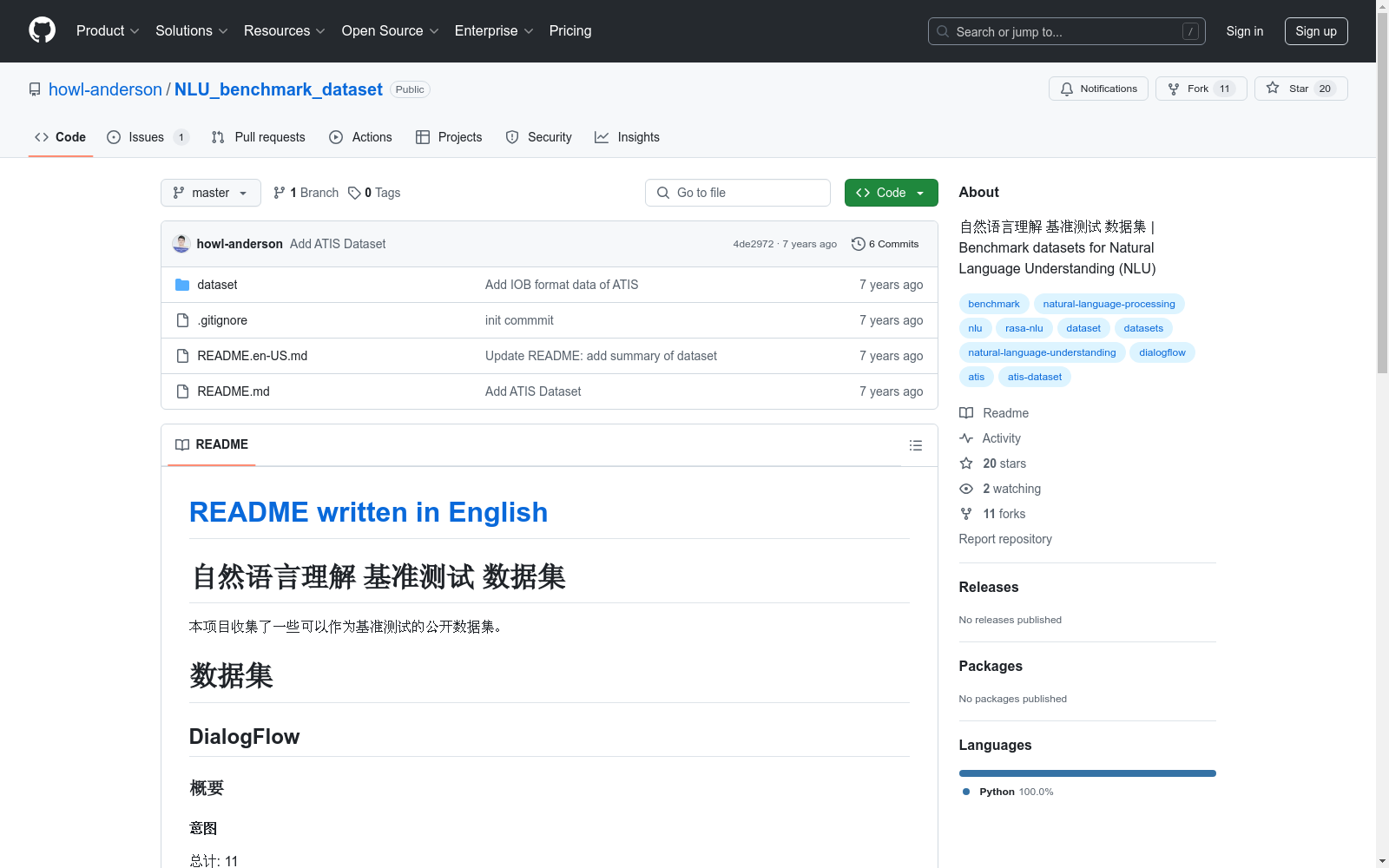
Task: Click the Go to file input
Action: coord(738,193)
